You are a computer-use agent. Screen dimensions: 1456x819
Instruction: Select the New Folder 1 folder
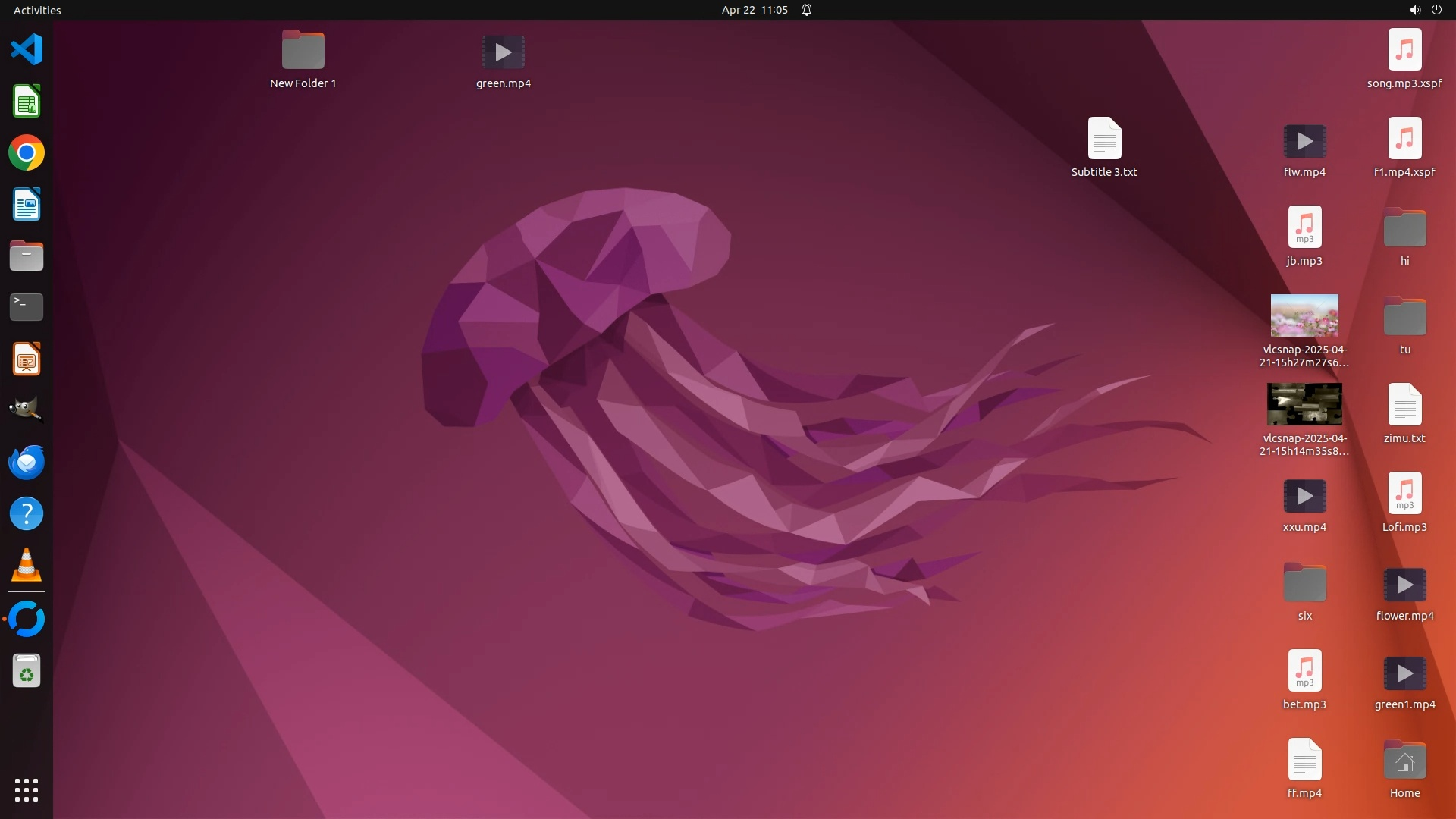[x=303, y=51]
